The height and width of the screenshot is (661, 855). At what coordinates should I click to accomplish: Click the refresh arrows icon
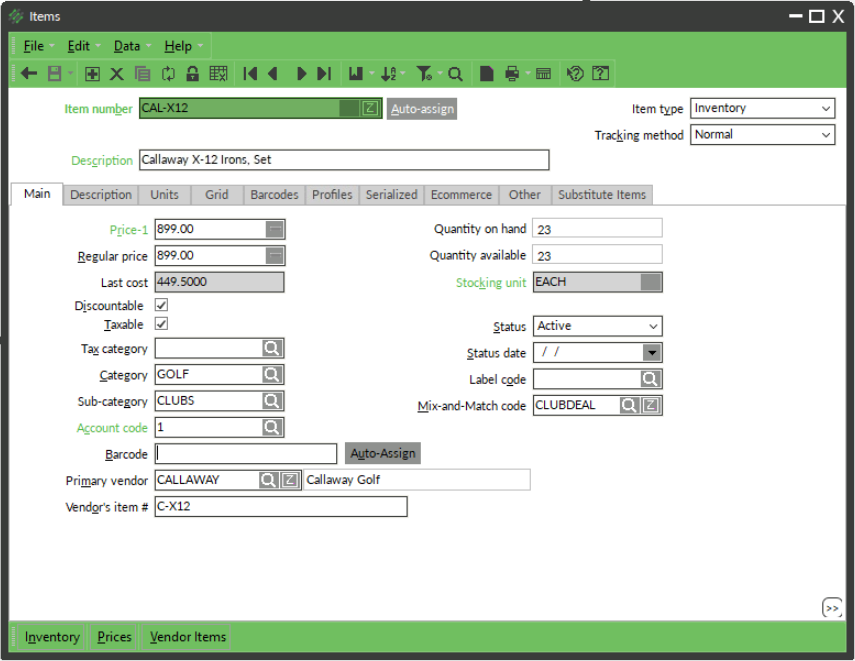(168, 74)
